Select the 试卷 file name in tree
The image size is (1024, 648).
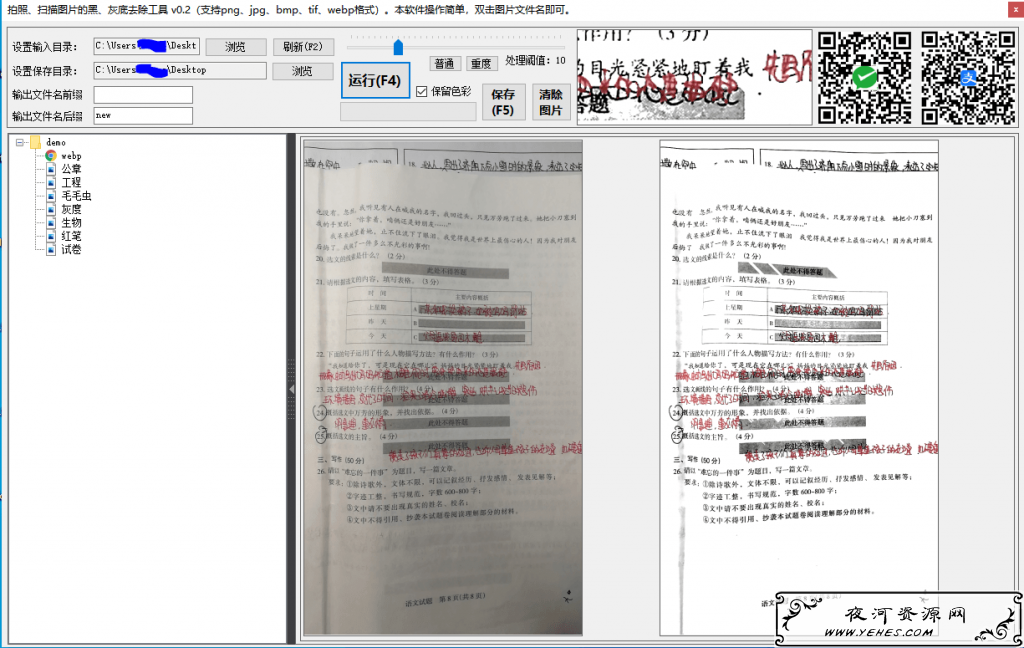[71, 250]
